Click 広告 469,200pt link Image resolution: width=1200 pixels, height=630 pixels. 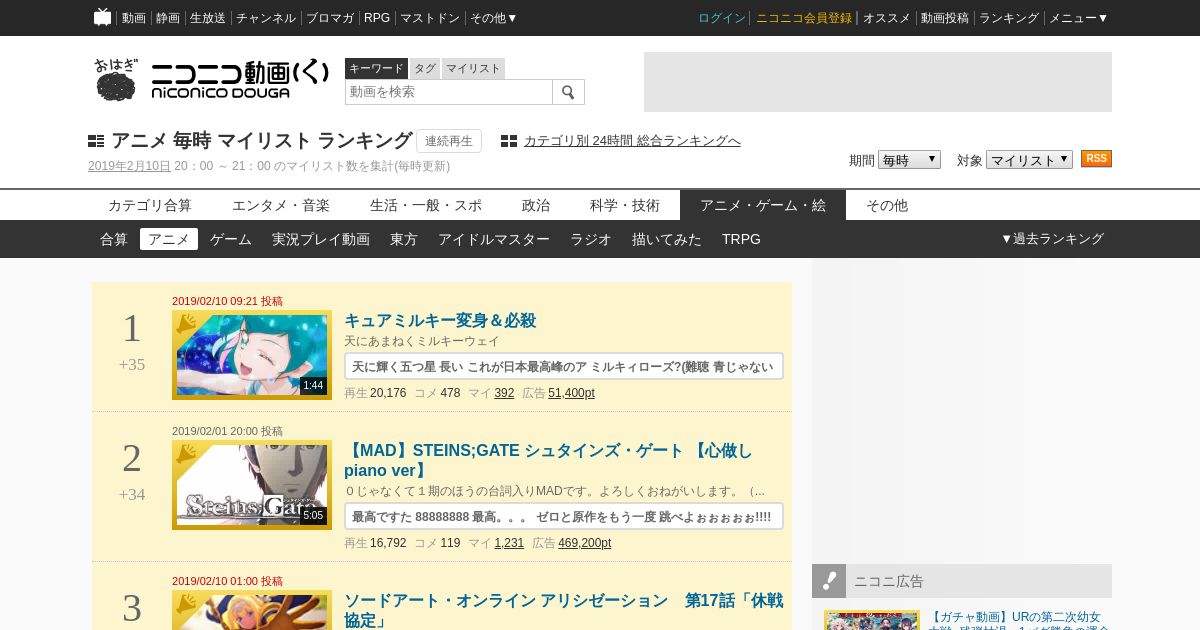584,543
